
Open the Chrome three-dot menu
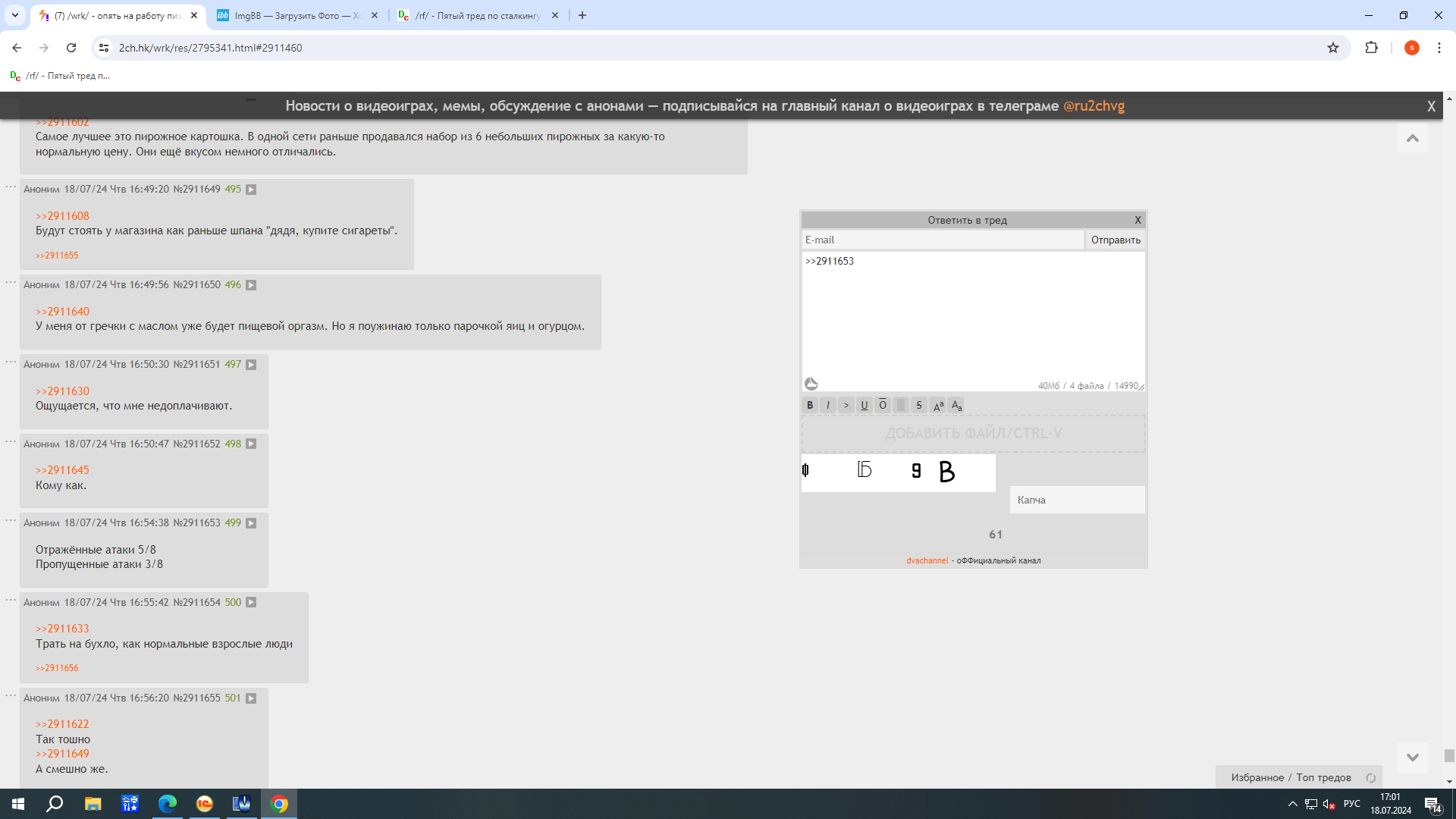click(x=1439, y=48)
